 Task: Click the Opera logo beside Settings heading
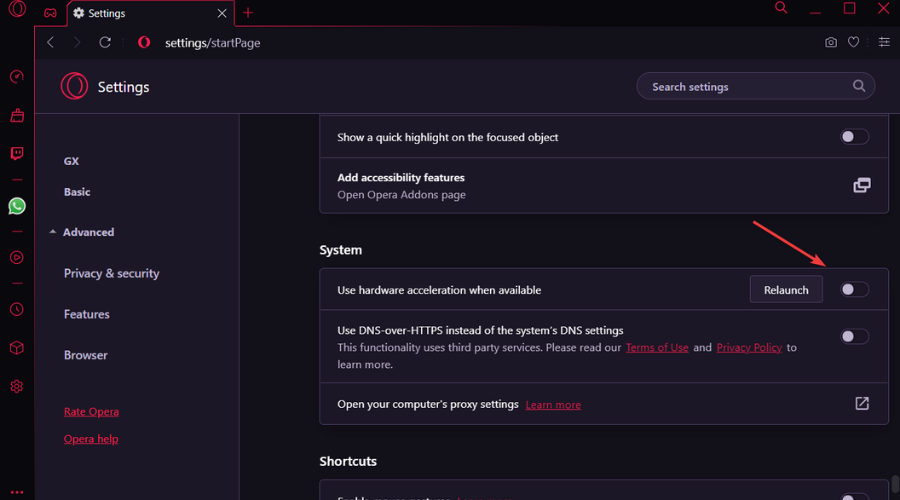click(x=74, y=87)
